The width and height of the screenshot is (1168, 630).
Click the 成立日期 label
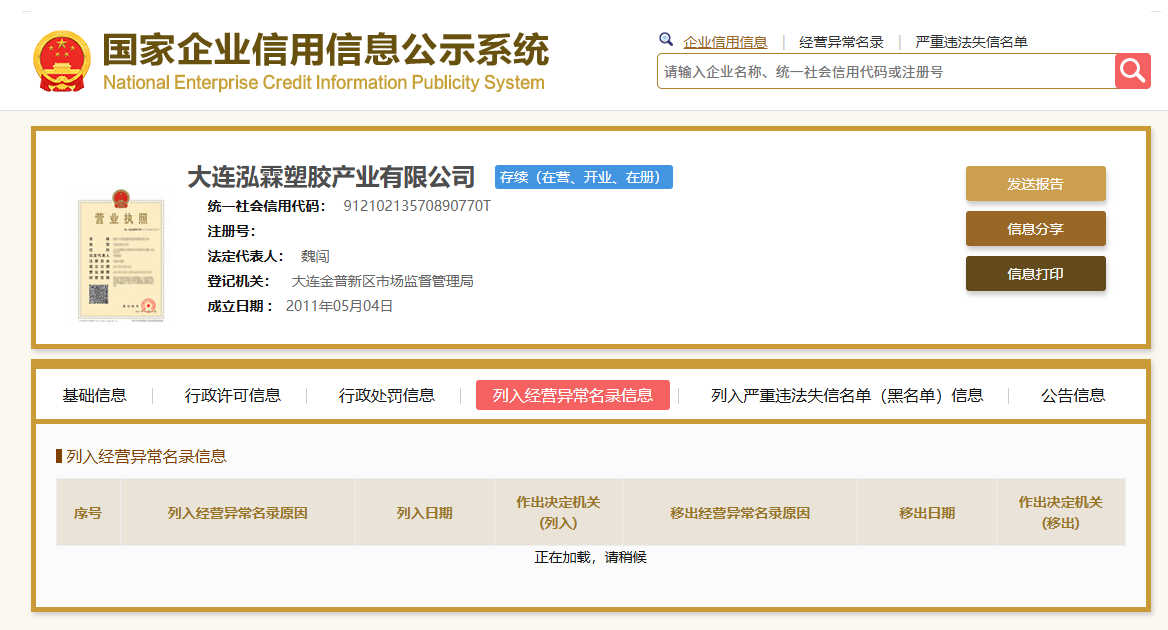tap(240, 306)
